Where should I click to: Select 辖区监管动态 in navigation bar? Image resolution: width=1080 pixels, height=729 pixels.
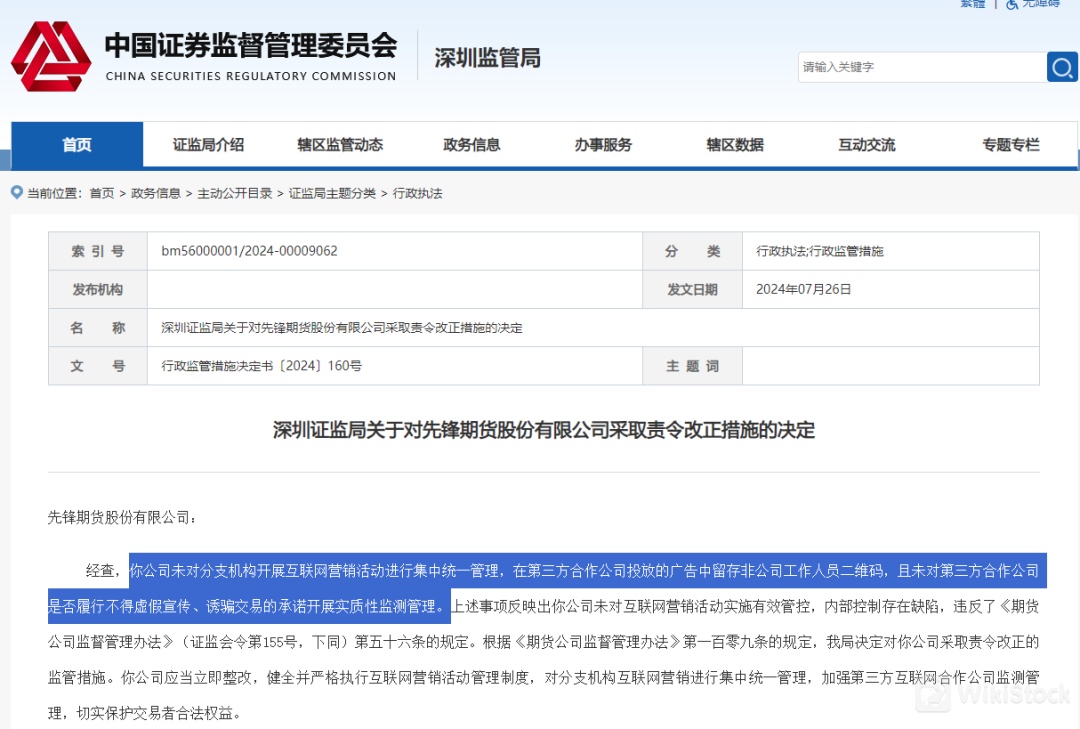pyautogui.click(x=340, y=145)
